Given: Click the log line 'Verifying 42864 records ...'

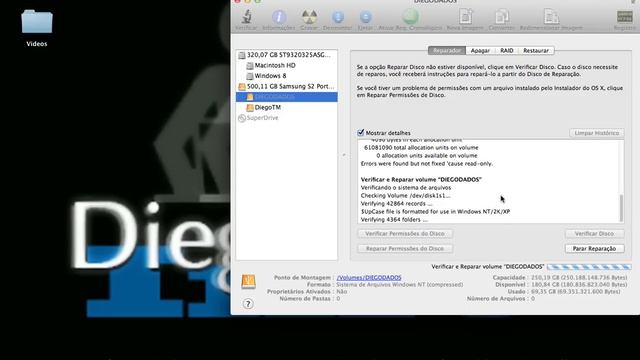Looking at the screenshot, I should (396, 204).
